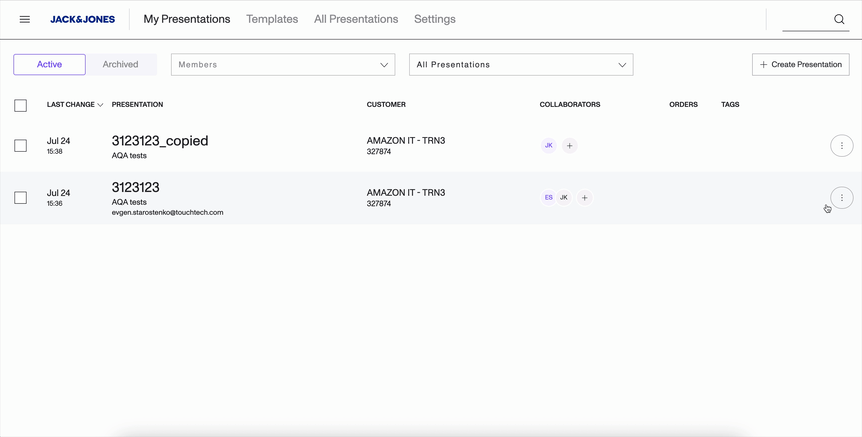Click JK avatar in 3123123 row
The width and height of the screenshot is (862, 437).
pyautogui.click(x=563, y=197)
